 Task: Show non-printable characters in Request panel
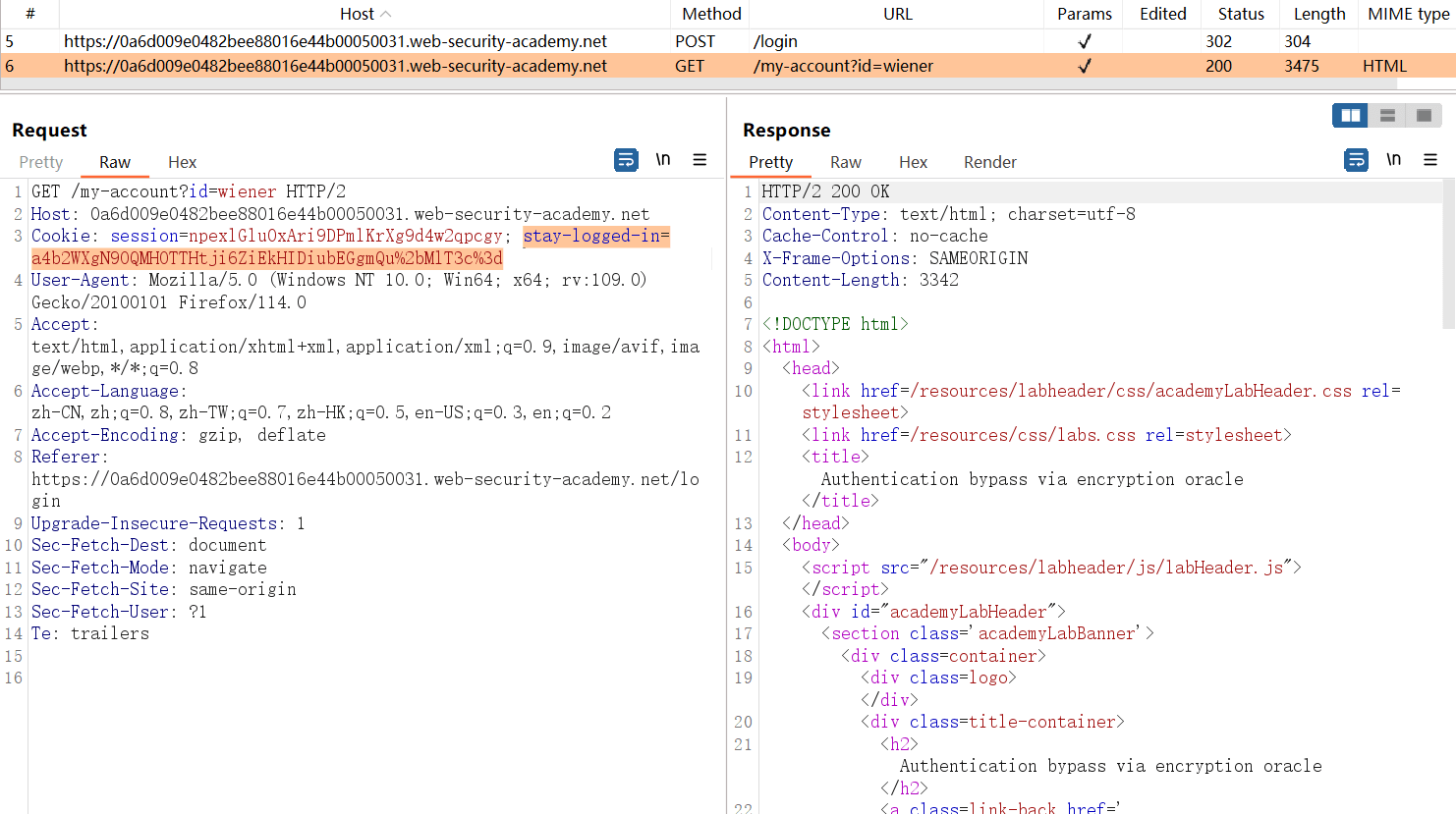point(663,160)
